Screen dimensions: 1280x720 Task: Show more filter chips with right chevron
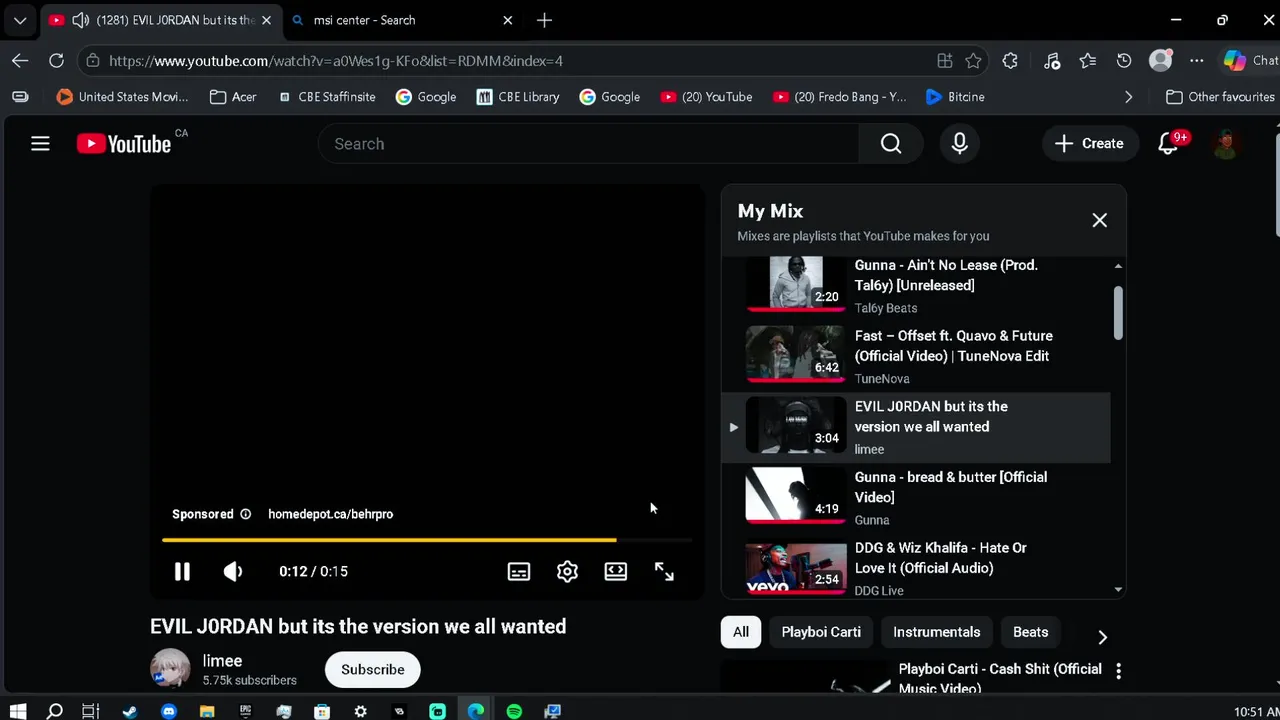[1102, 637]
